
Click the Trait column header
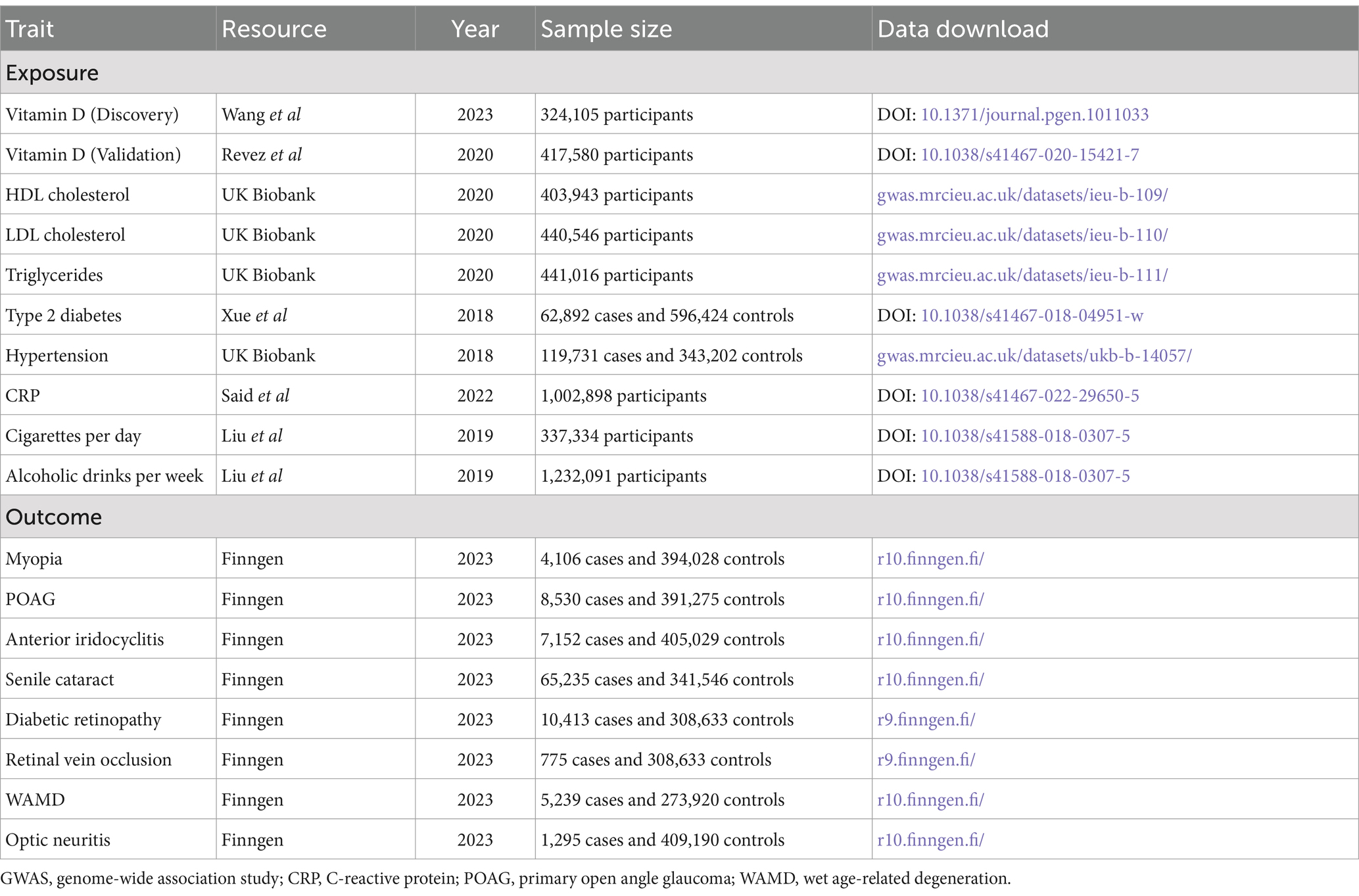click(108, 29)
